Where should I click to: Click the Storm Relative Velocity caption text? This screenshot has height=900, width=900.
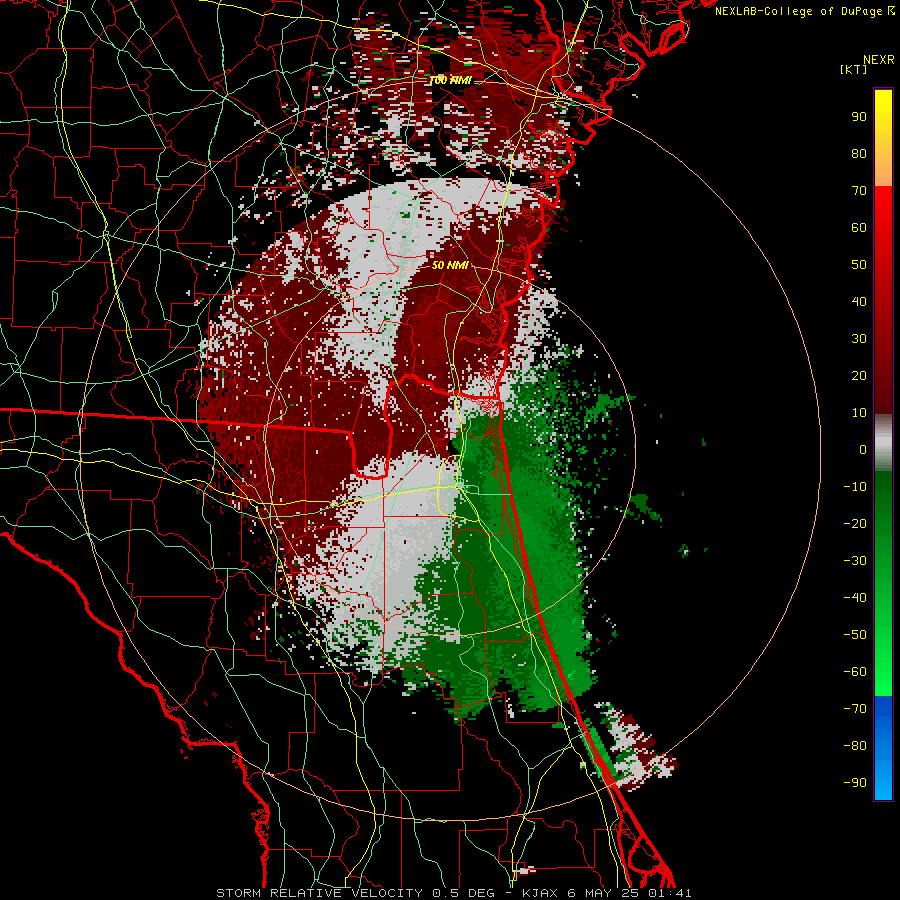click(x=453, y=893)
